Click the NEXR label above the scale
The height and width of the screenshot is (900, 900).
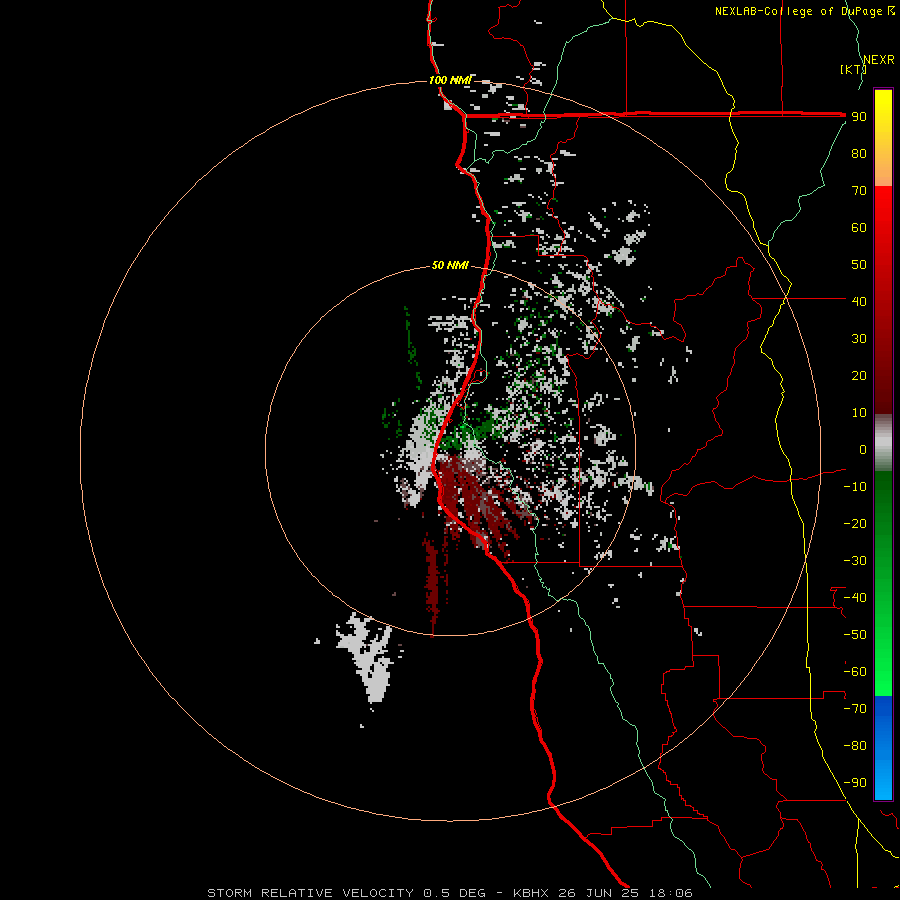click(879, 60)
